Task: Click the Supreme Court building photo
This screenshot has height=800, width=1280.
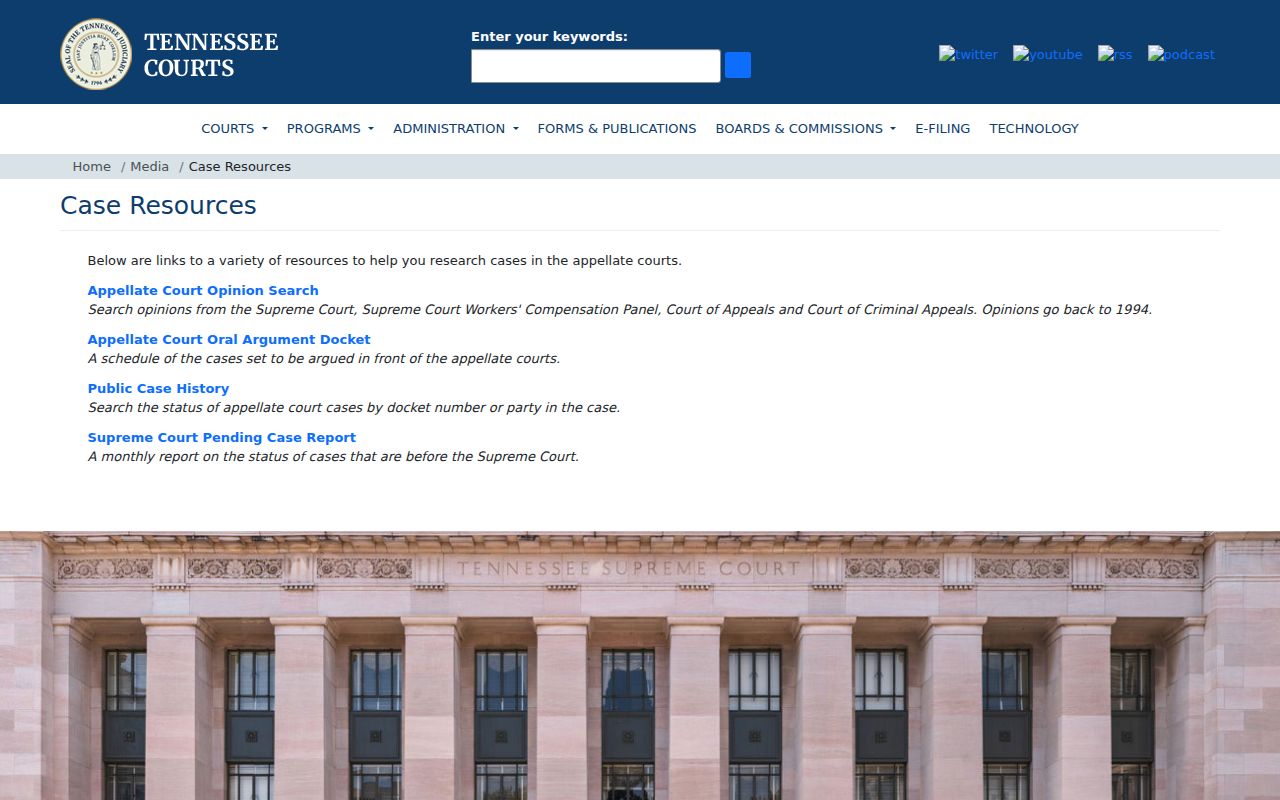Action: [x=640, y=666]
